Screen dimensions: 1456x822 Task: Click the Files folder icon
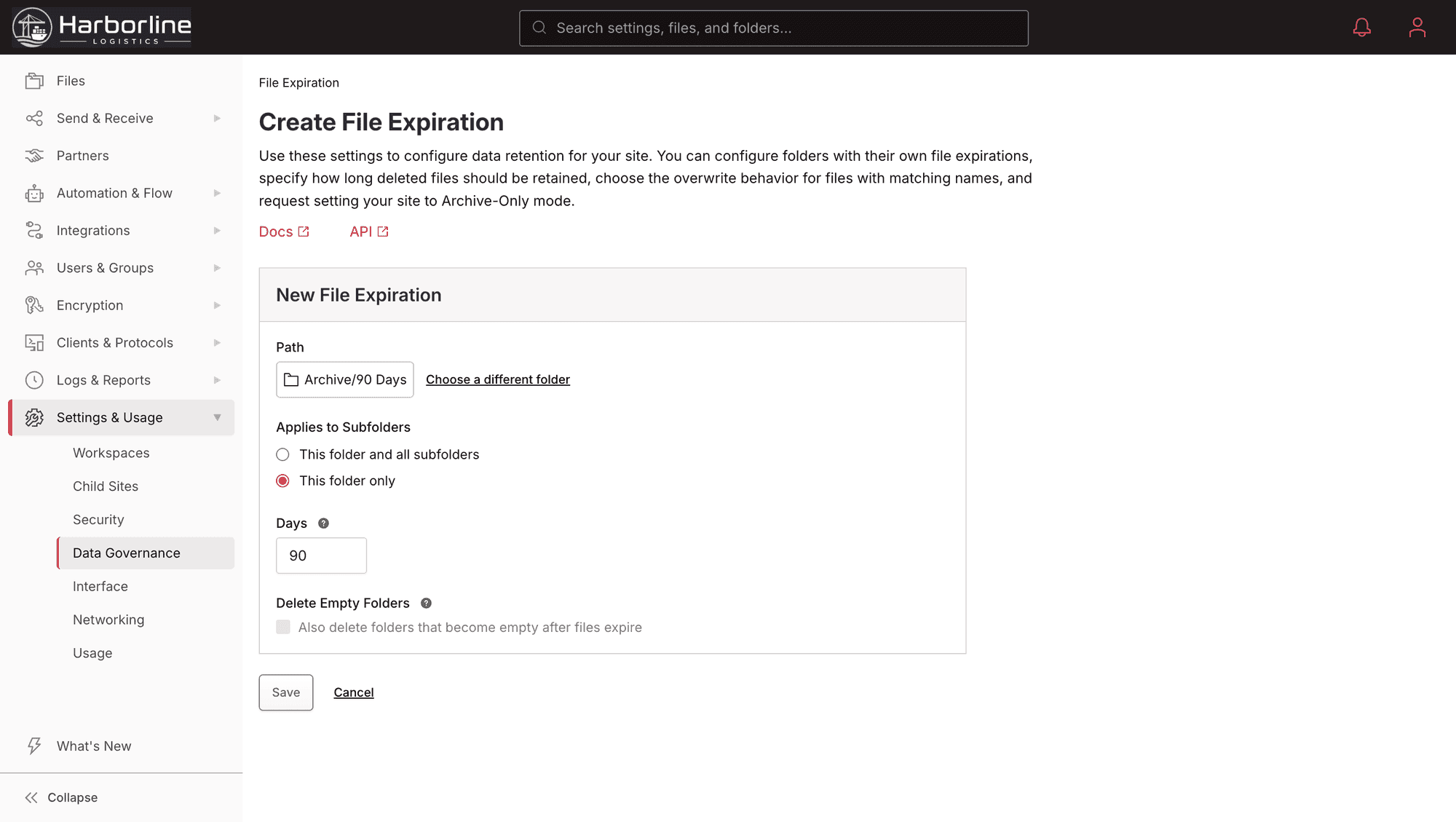(34, 81)
